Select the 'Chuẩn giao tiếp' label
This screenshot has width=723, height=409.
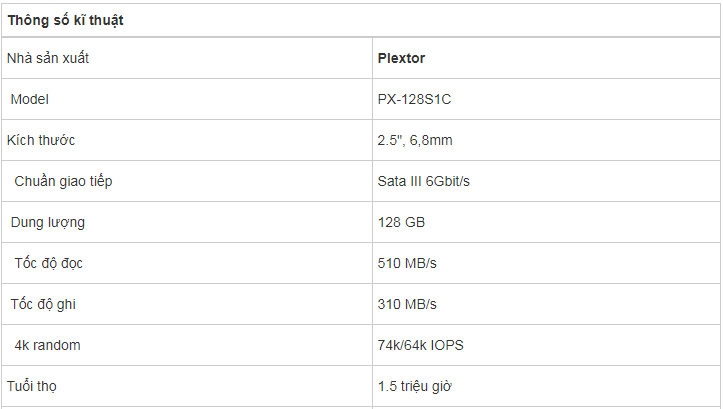coord(63,181)
